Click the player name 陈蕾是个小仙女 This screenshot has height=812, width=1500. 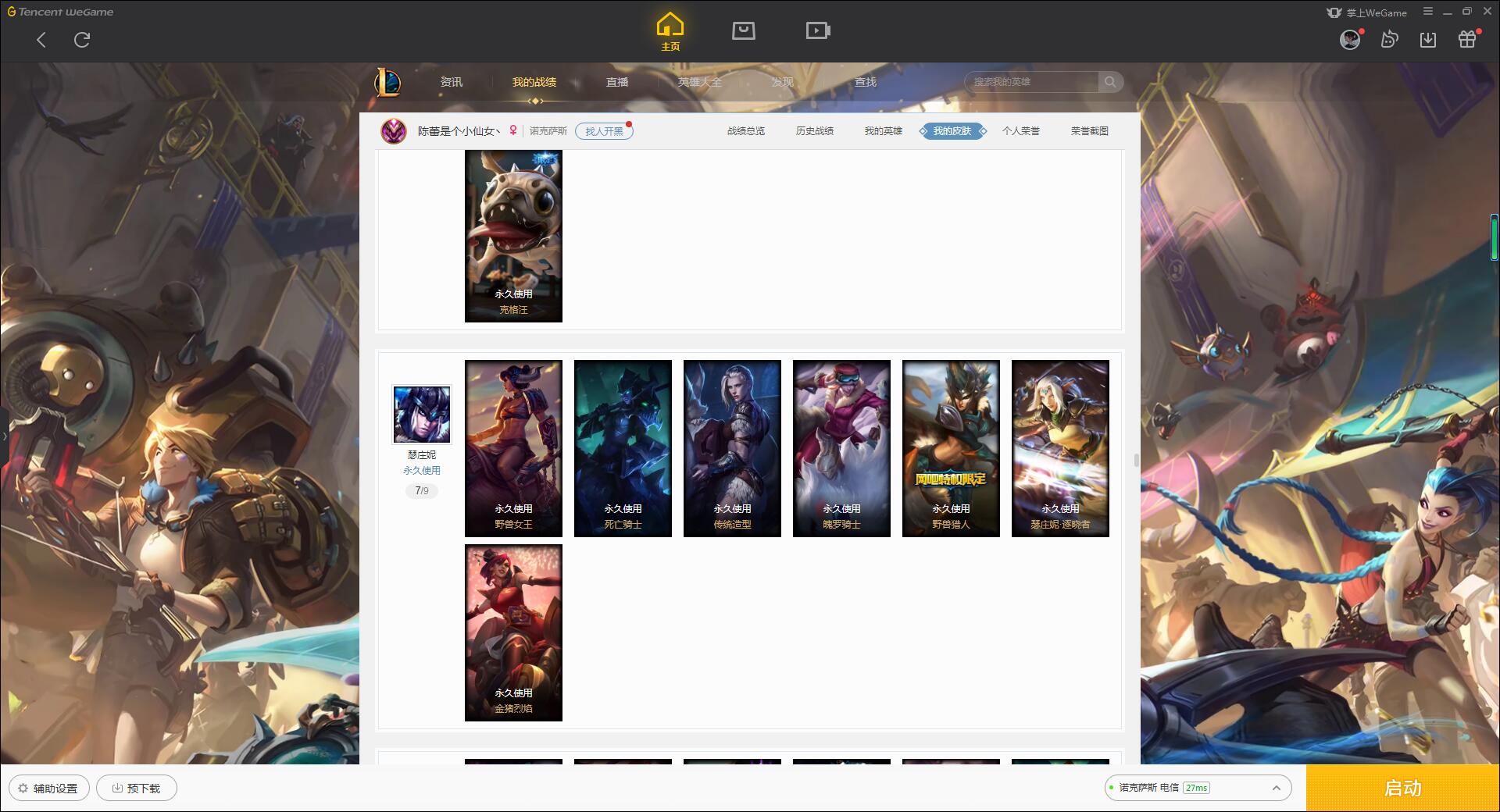point(458,131)
